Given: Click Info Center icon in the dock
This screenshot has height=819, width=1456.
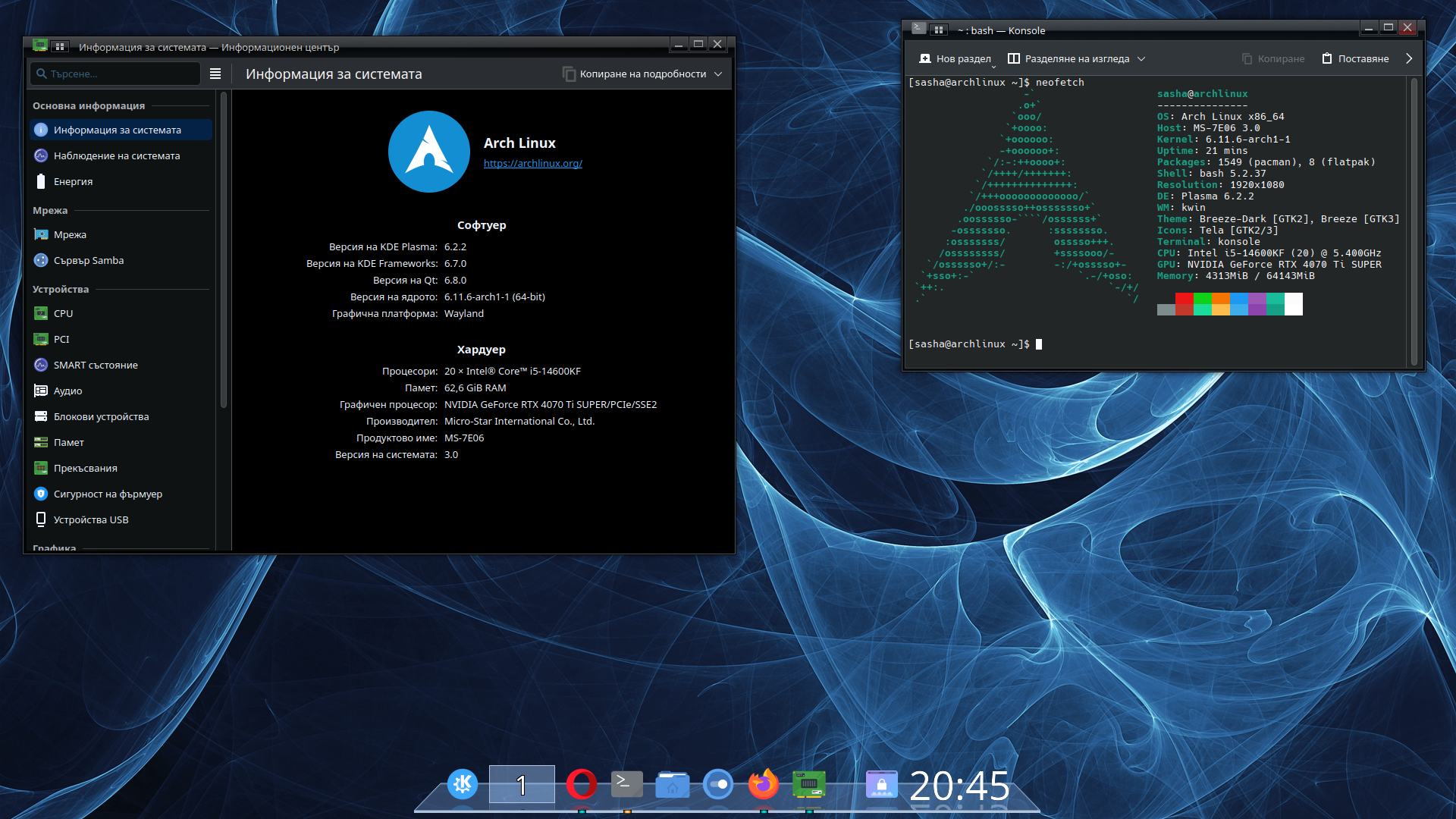Looking at the screenshot, I should (809, 784).
